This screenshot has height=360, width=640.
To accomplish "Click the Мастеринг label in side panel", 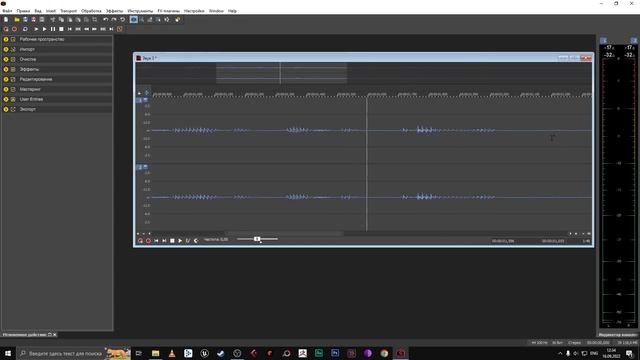I will tap(30, 89).
